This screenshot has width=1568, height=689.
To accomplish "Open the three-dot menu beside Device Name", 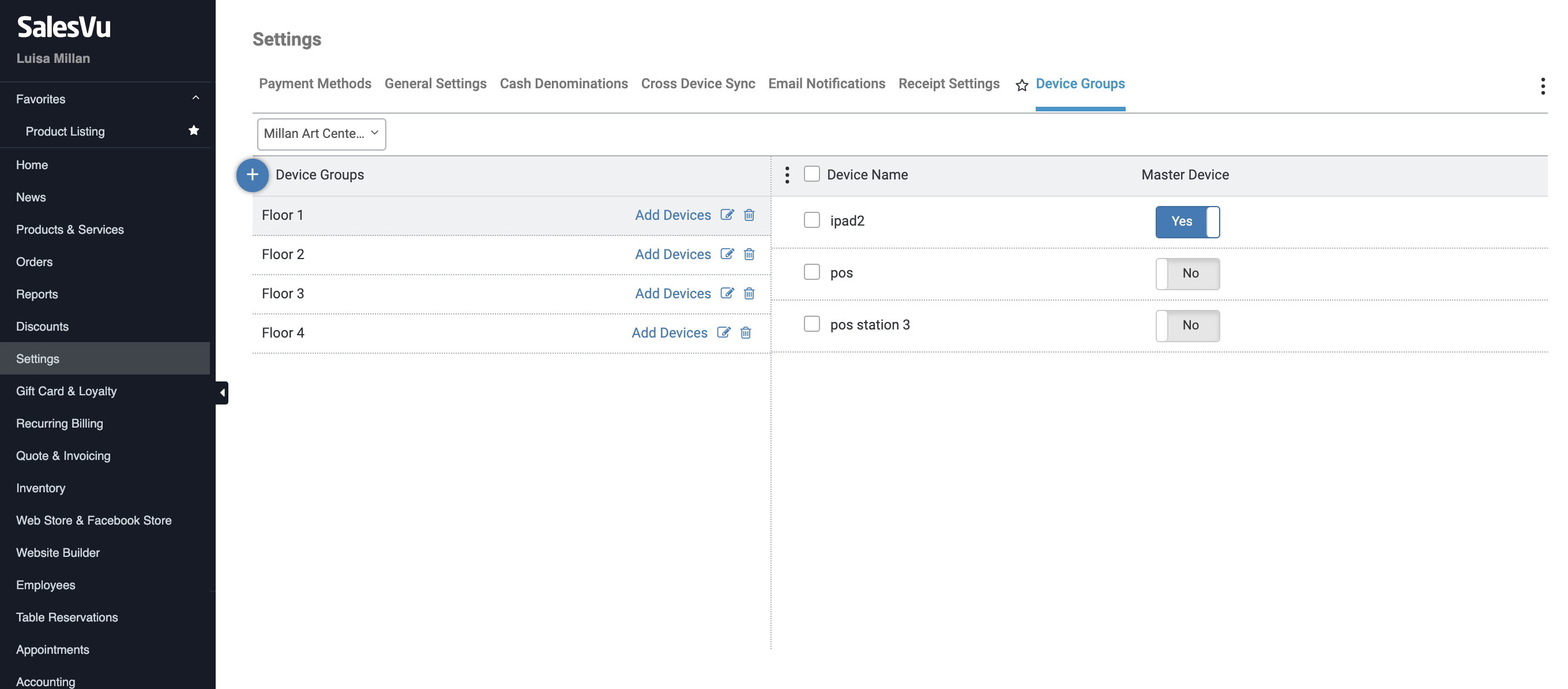I will point(787,175).
